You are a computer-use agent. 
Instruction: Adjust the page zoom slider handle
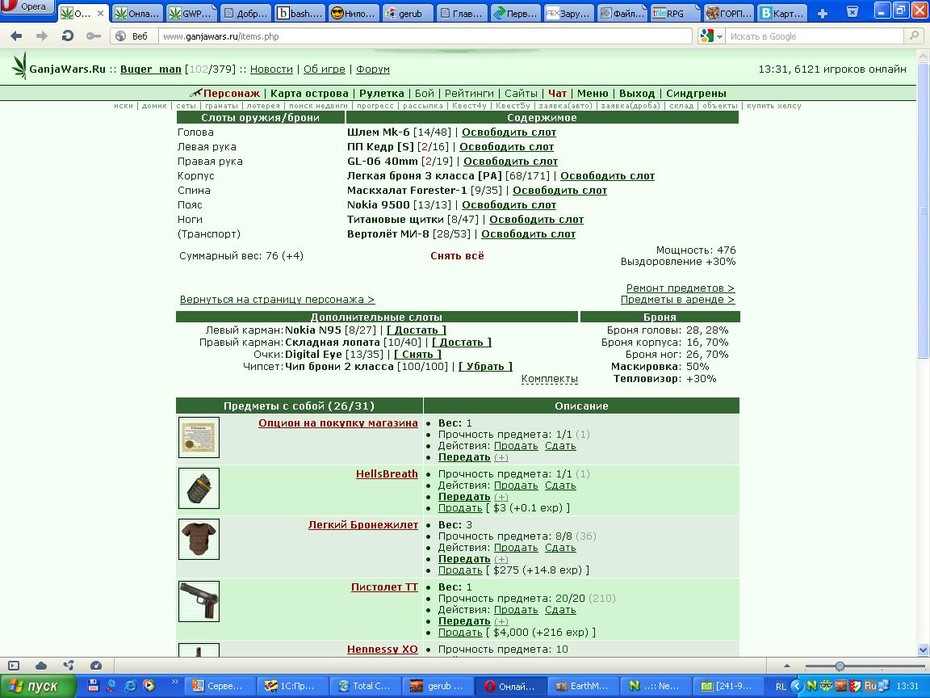pos(839,666)
